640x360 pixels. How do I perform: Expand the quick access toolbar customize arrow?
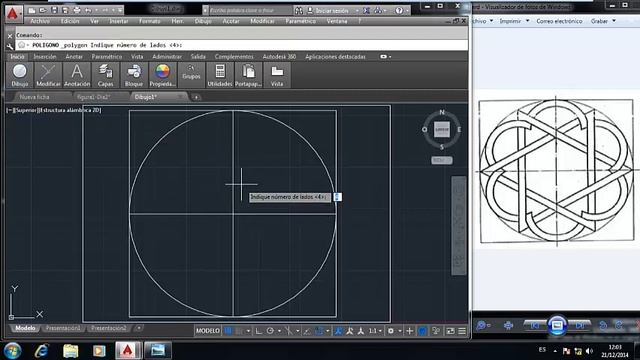pos(120,10)
